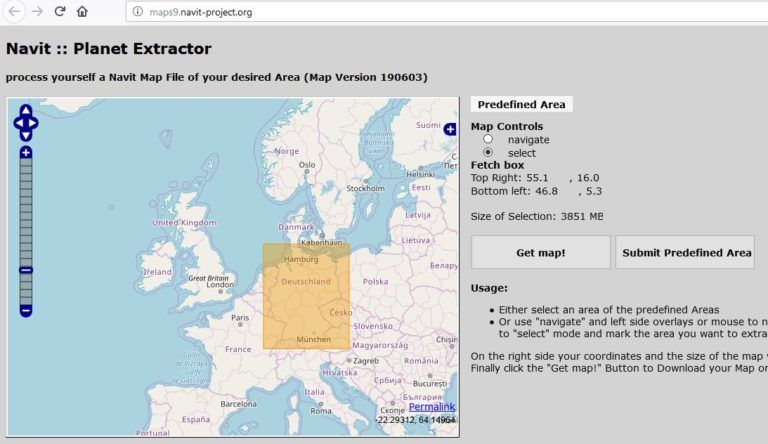Pan the map up with the top arrow
Screen dimensions: 768x444
26,110
